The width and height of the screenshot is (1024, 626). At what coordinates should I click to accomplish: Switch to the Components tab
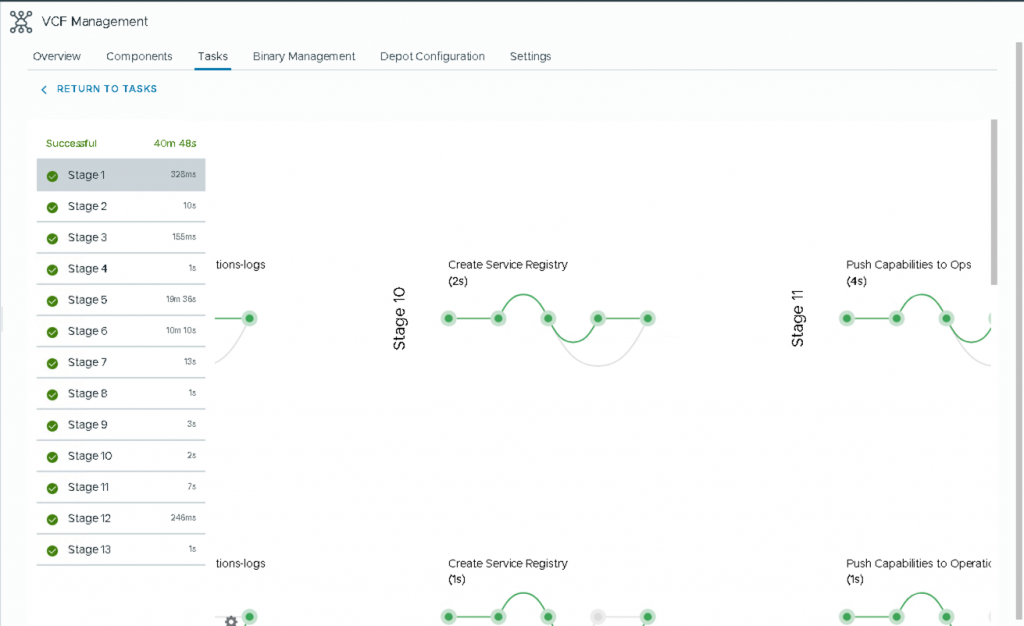[x=139, y=57]
